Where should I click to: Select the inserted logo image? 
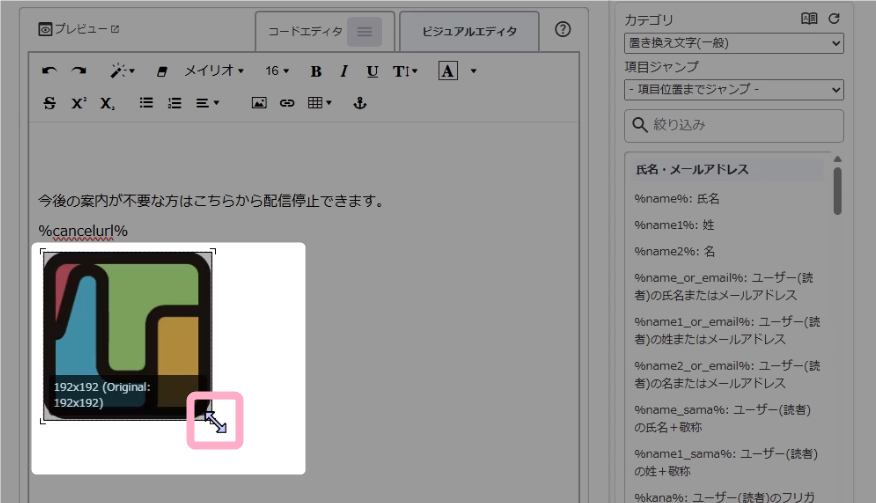(127, 335)
